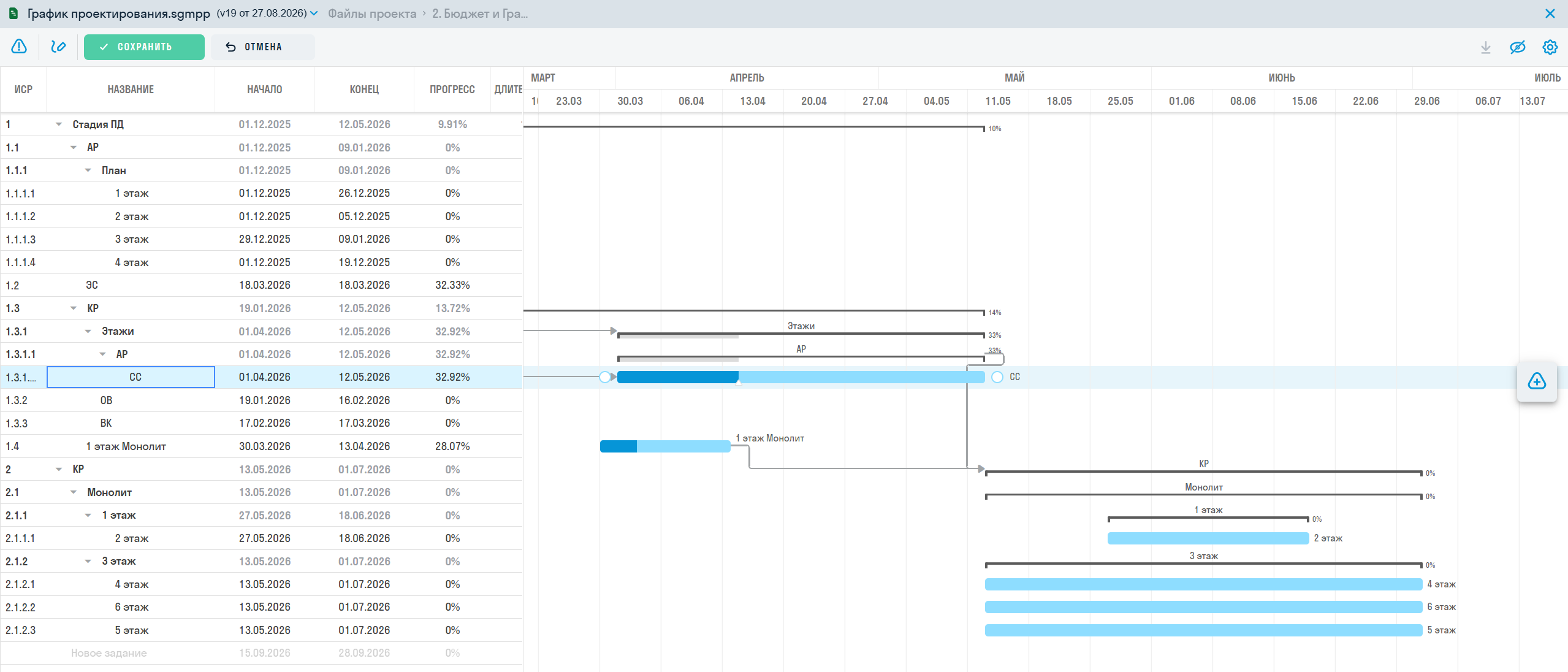Open the Файлы проекта breadcrumb
This screenshot has height=672, width=1568.
372,13
